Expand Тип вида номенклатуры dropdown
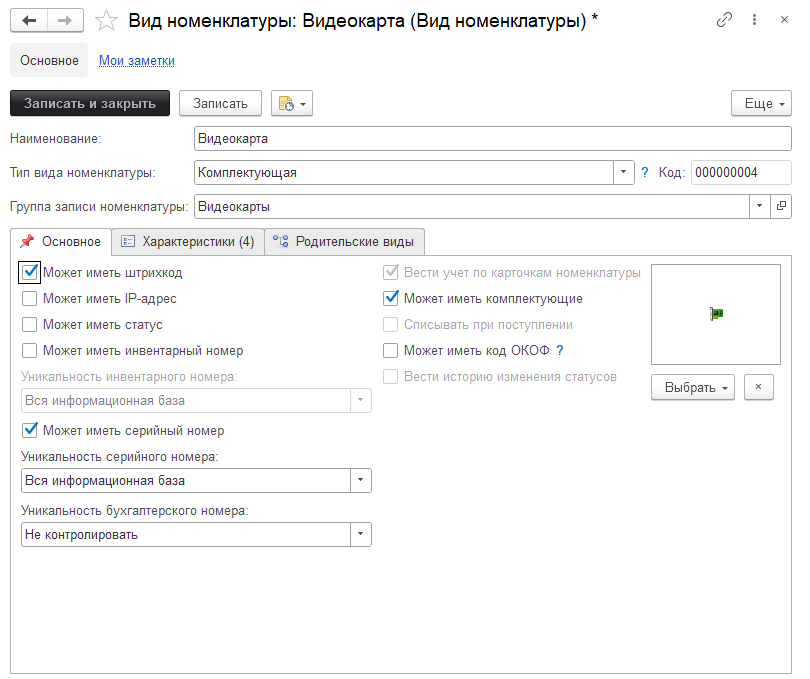Viewport: 810px width, 679px height. click(x=624, y=172)
